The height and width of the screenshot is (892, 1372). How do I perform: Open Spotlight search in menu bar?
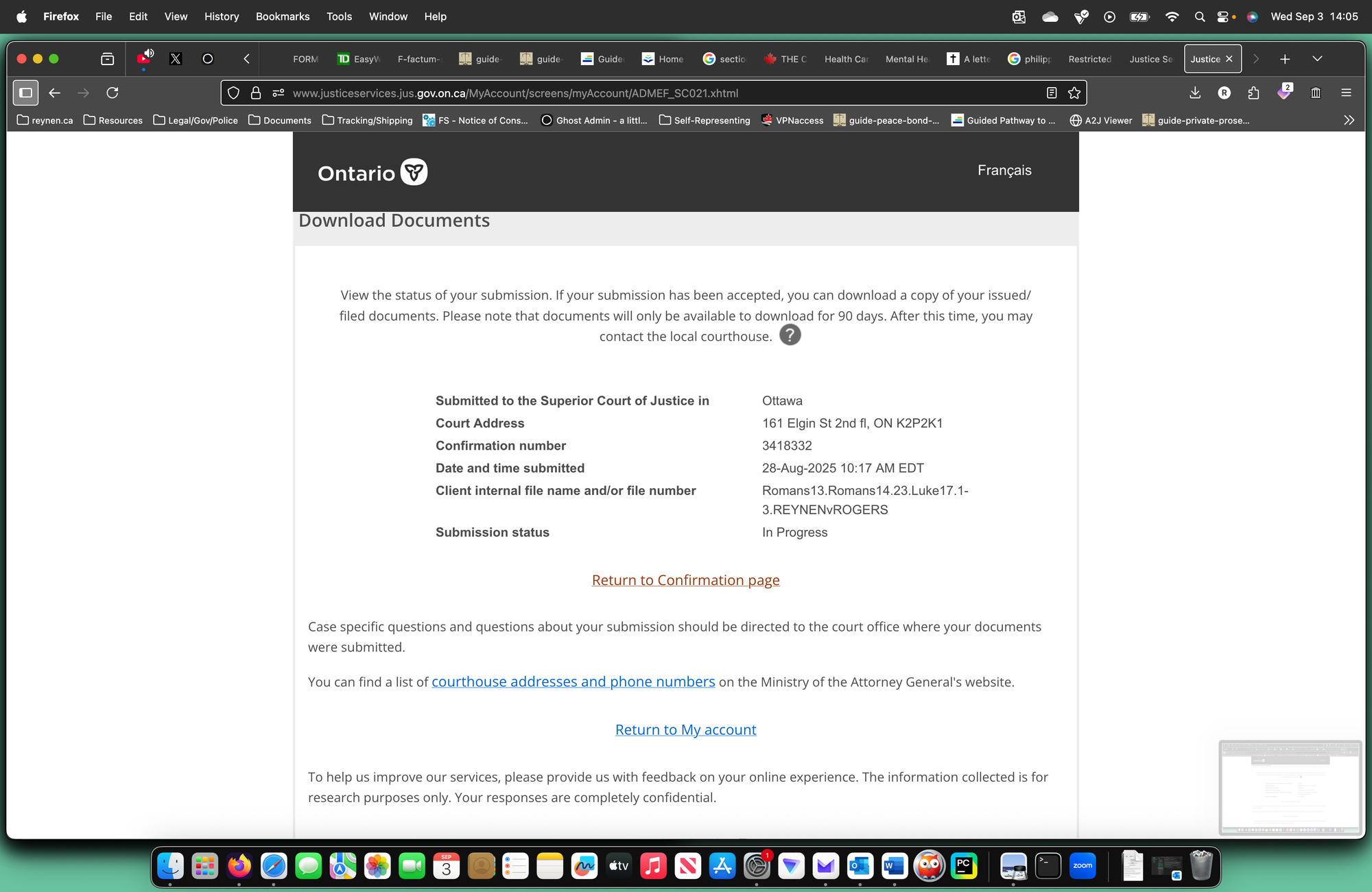(1199, 16)
